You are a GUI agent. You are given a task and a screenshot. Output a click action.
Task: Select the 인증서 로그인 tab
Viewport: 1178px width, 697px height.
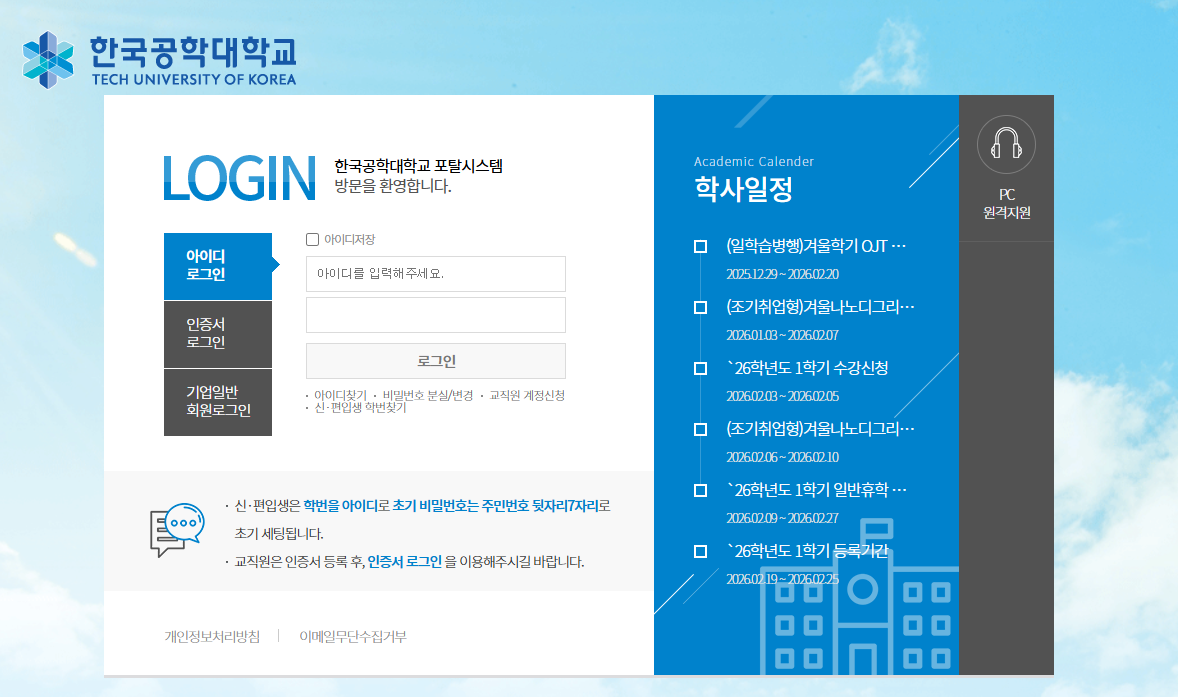pos(218,334)
